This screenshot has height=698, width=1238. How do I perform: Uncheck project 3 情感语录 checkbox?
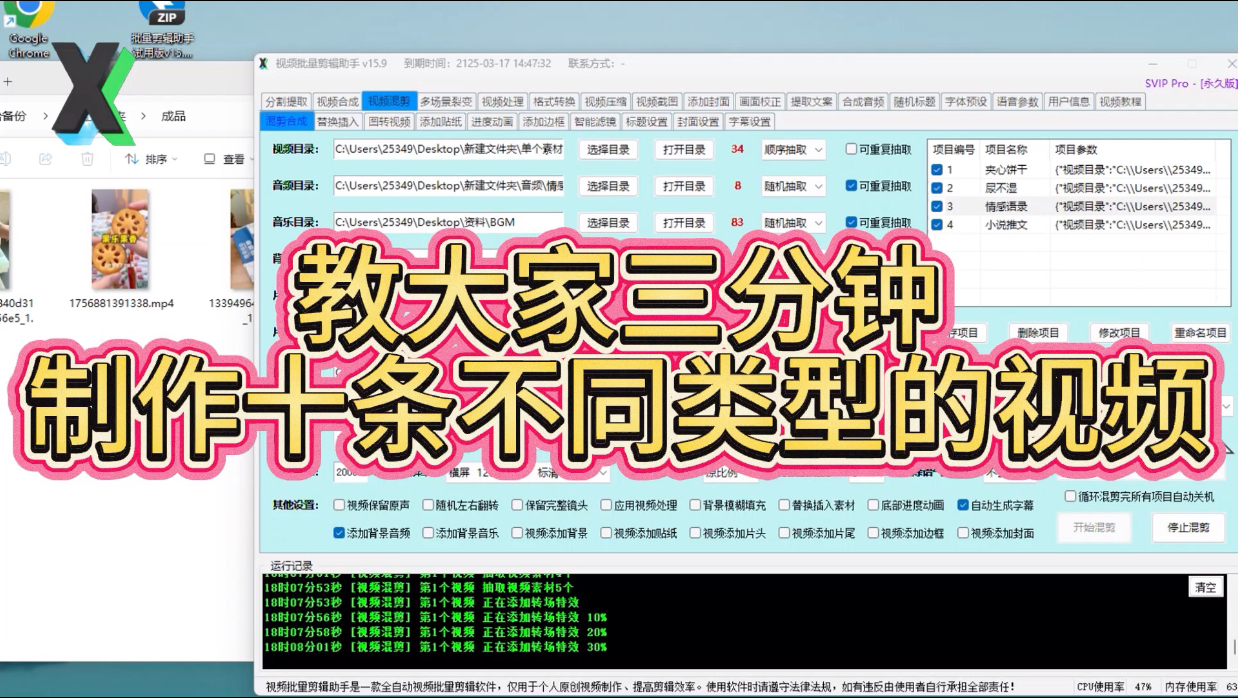(937, 206)
